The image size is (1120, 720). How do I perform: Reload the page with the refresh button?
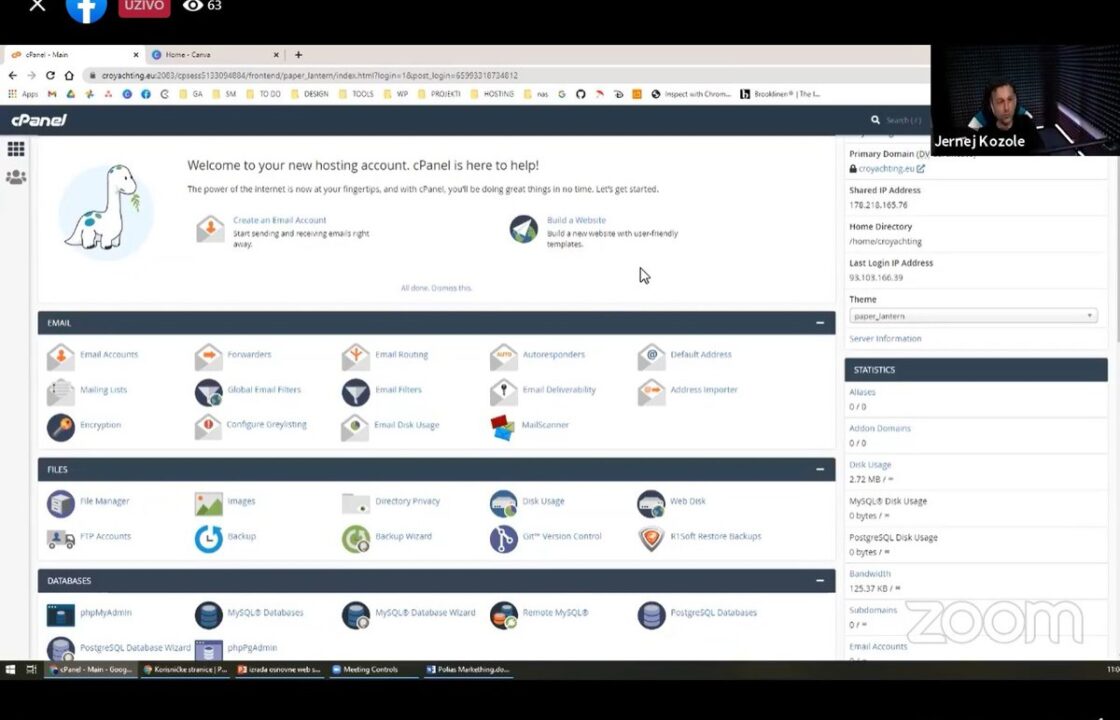50,75
